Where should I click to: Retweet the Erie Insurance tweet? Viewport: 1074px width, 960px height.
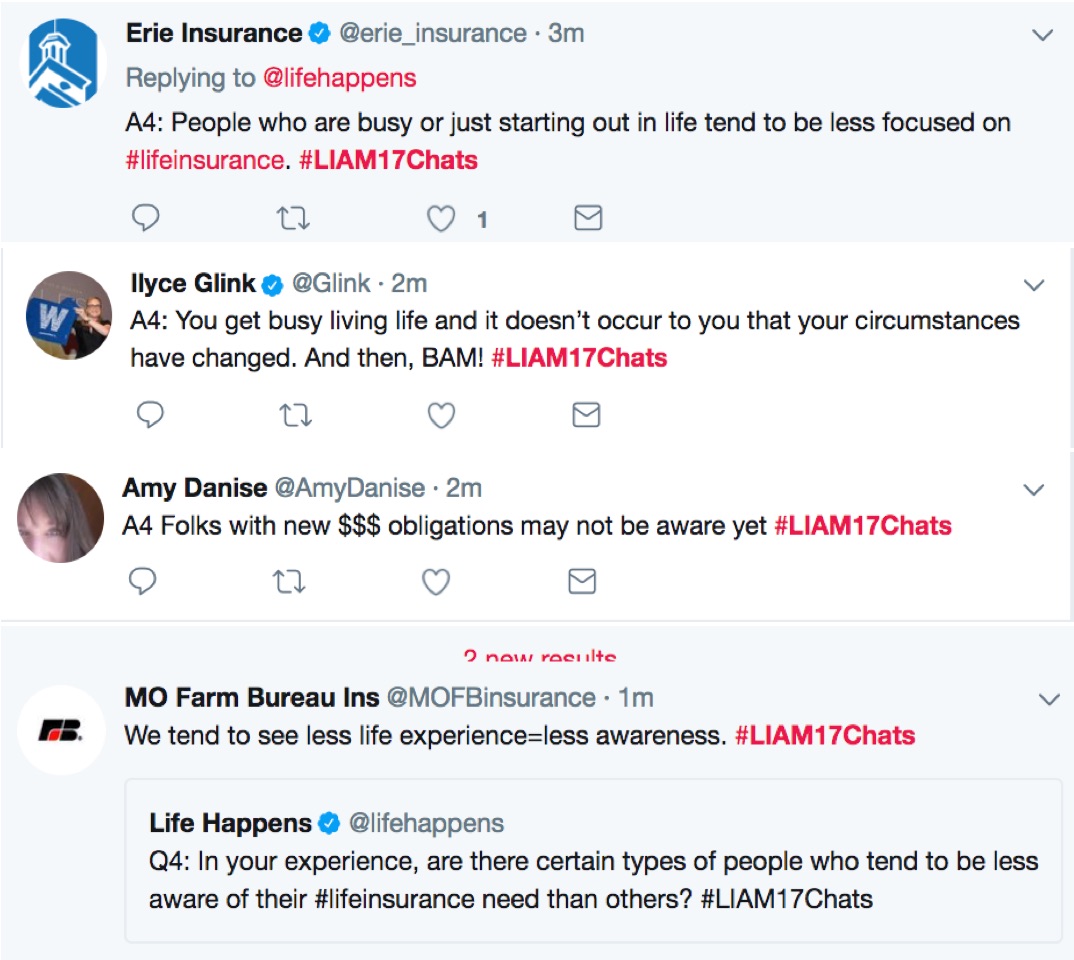click(293, 218)
